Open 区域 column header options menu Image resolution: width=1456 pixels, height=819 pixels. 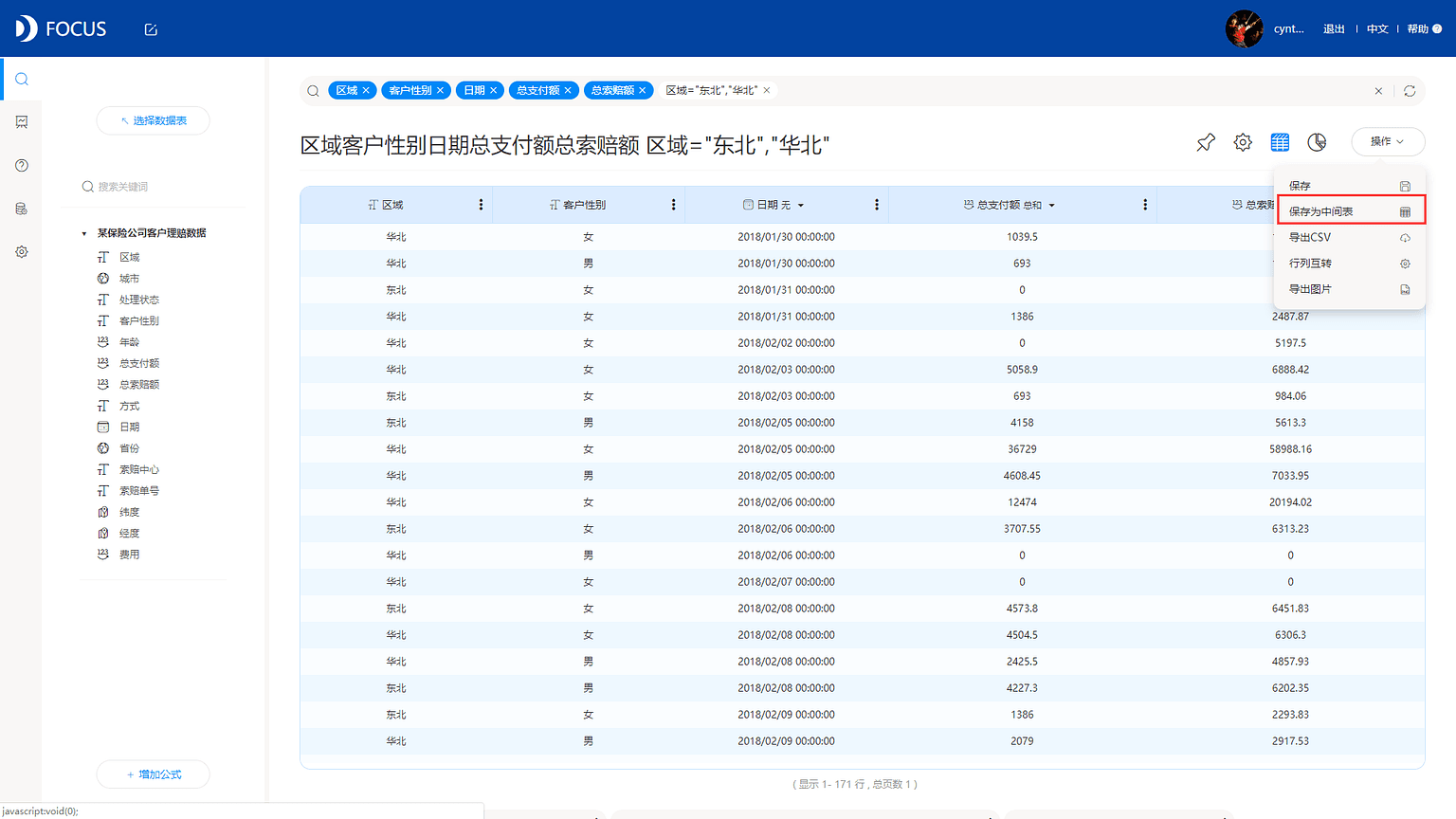tap(481, 205)
